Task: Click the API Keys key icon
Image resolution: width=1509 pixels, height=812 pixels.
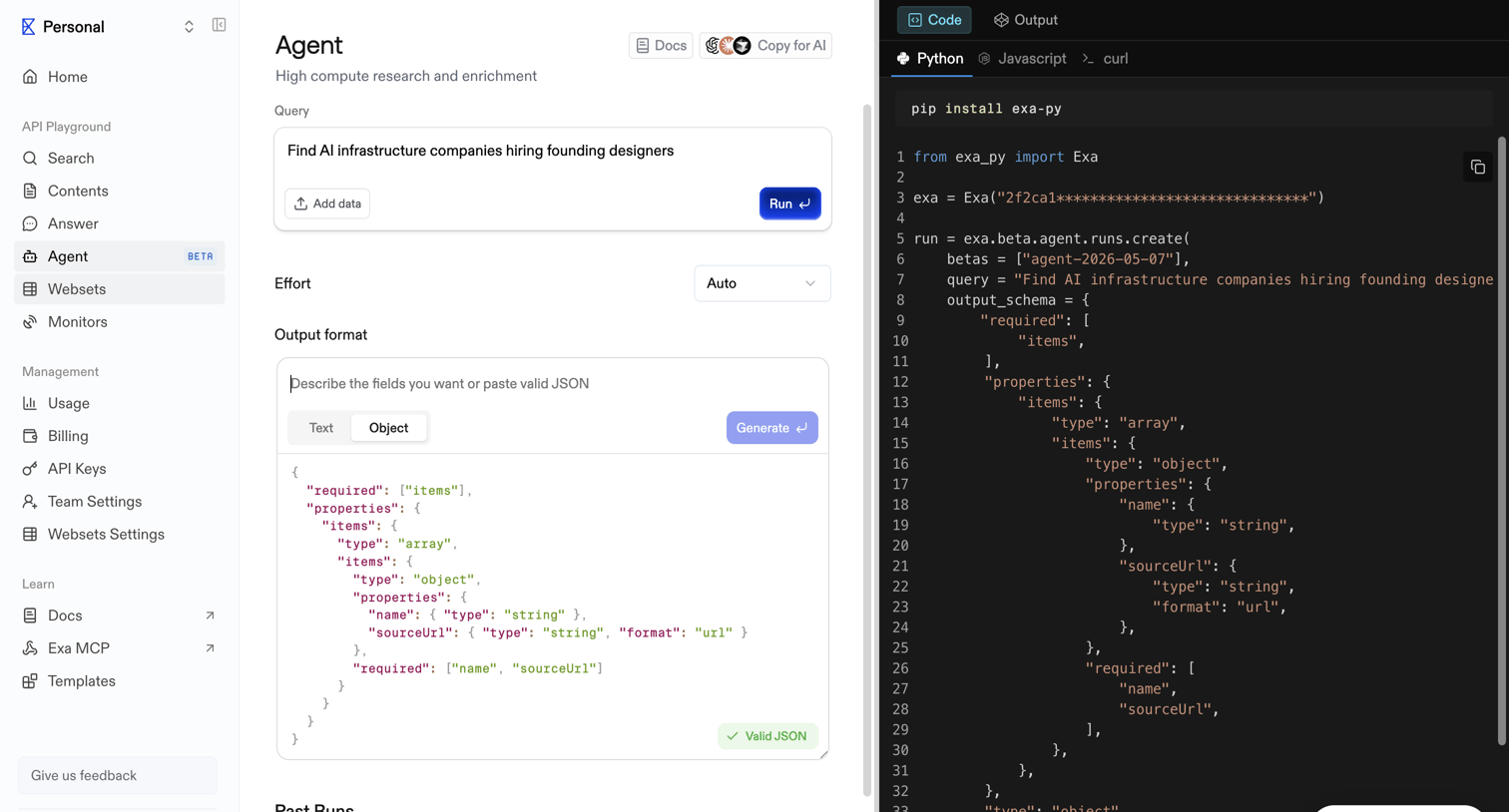Action: click(x=30, y=469)
